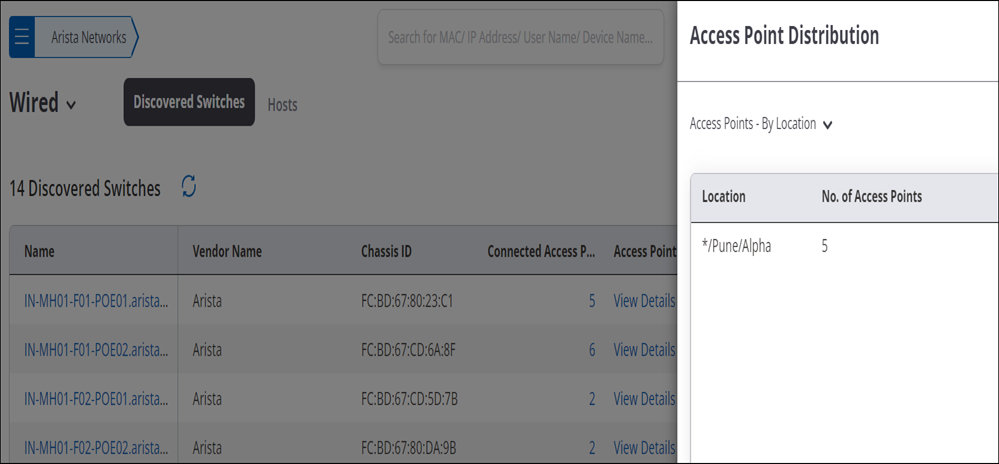Sort by No. of Access Points column
999x464 pixels.
coord(872,197)
